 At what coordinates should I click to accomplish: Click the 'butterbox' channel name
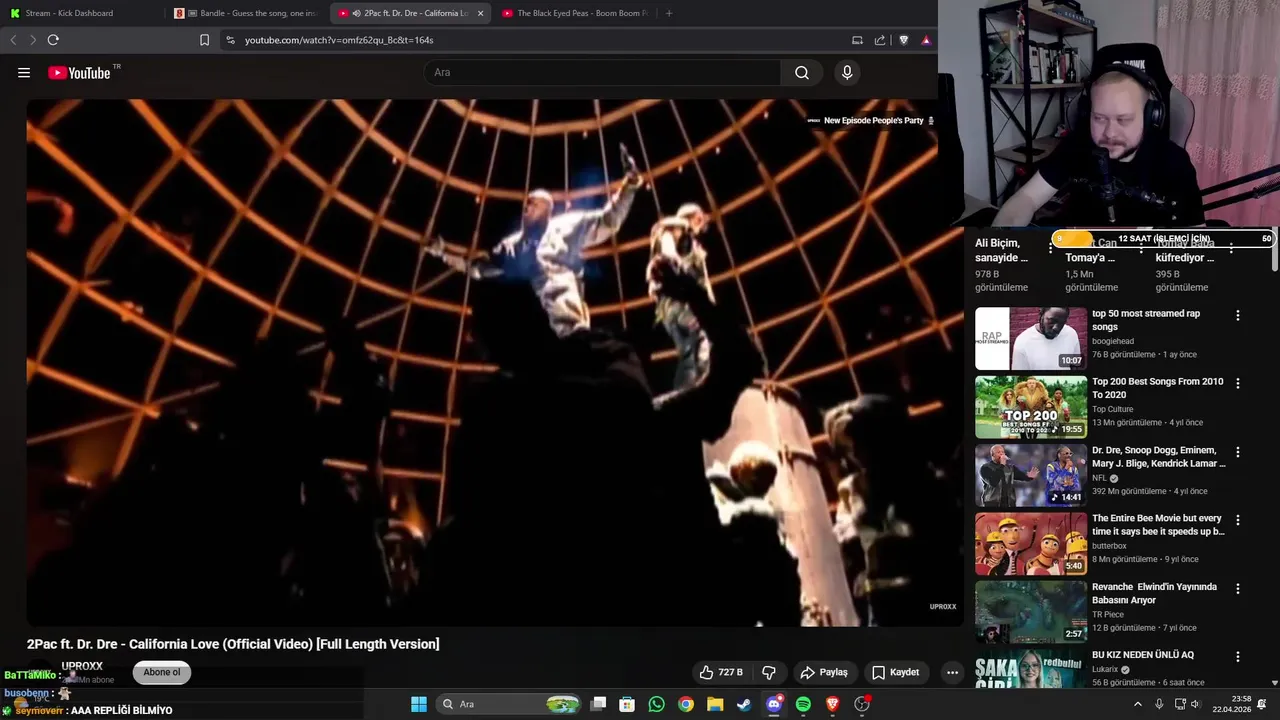(x=1109, y=546)
